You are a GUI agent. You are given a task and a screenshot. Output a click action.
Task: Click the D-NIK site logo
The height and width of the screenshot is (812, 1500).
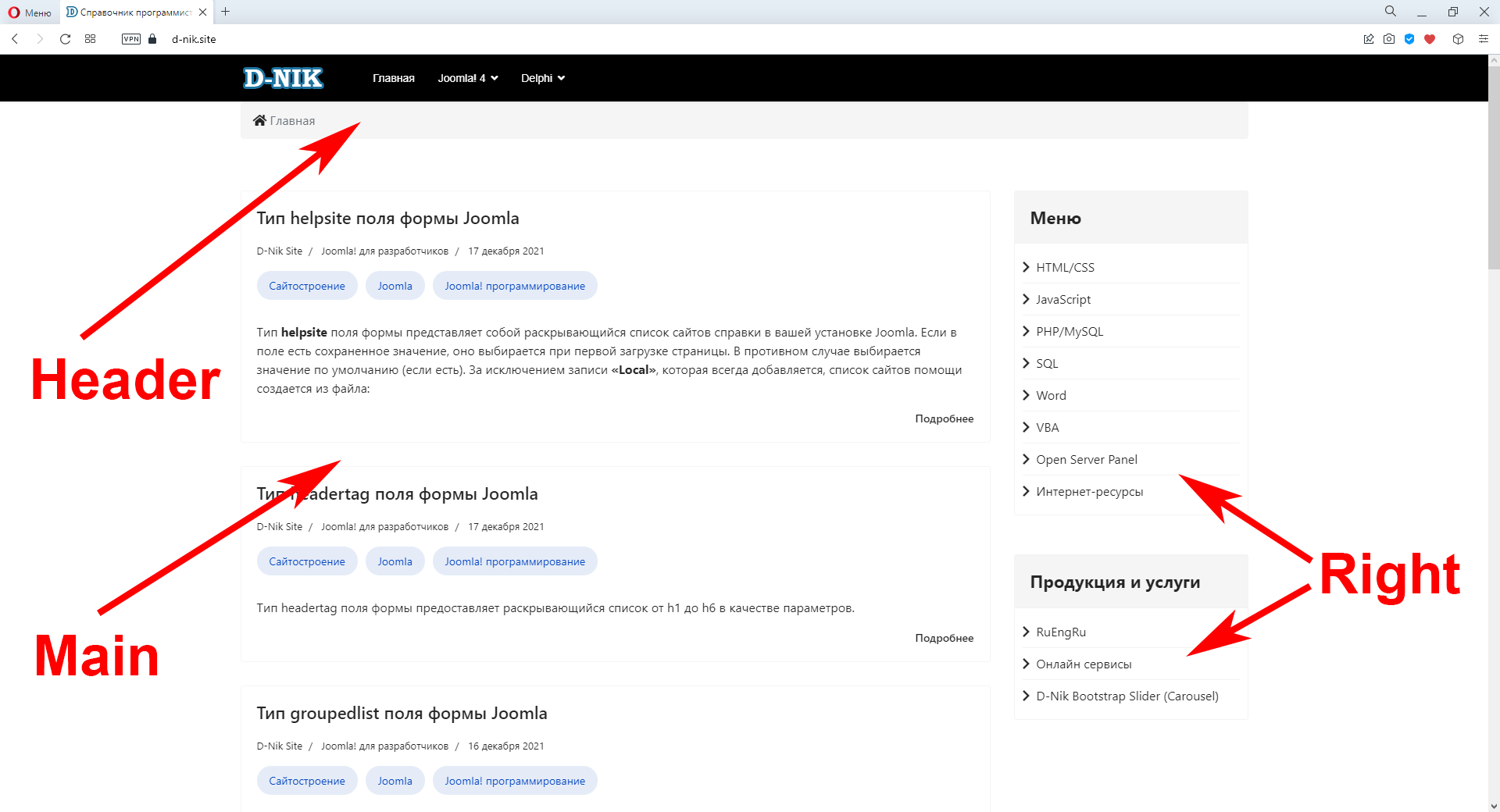tap(283, 78)
